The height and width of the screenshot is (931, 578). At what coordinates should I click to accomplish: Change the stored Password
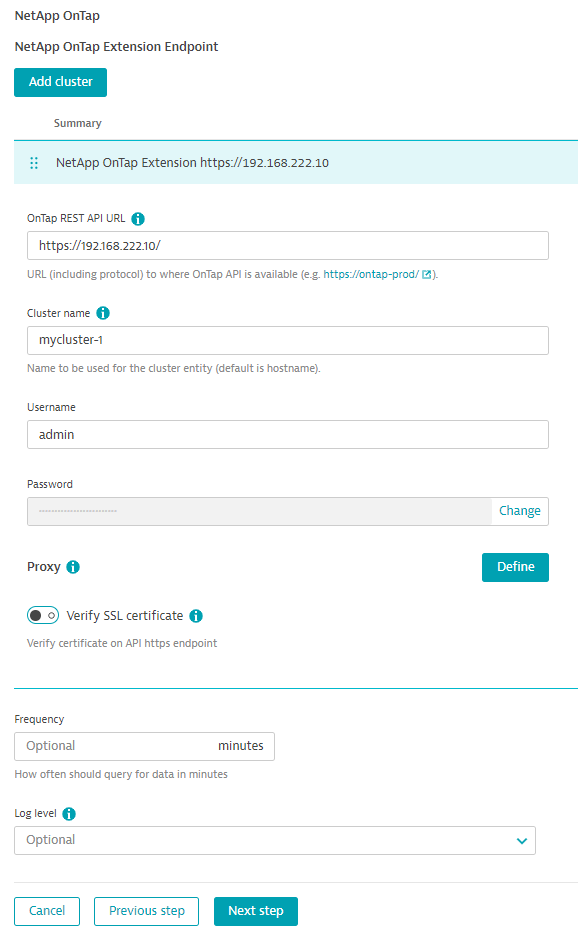(x=519, y=510)
